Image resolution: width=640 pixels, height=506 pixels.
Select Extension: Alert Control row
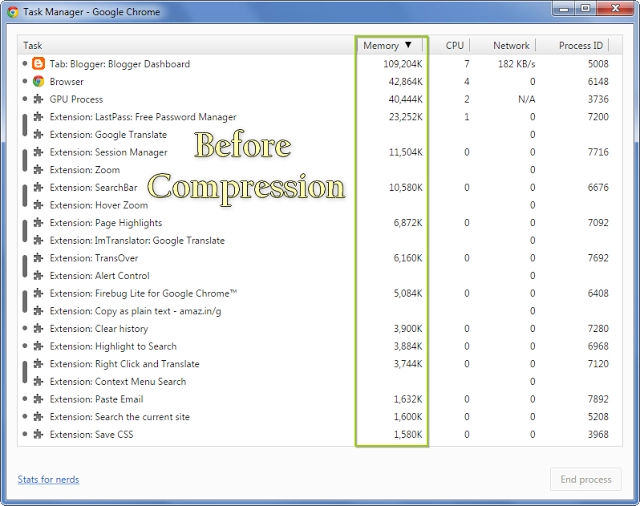tap(320, 275)
